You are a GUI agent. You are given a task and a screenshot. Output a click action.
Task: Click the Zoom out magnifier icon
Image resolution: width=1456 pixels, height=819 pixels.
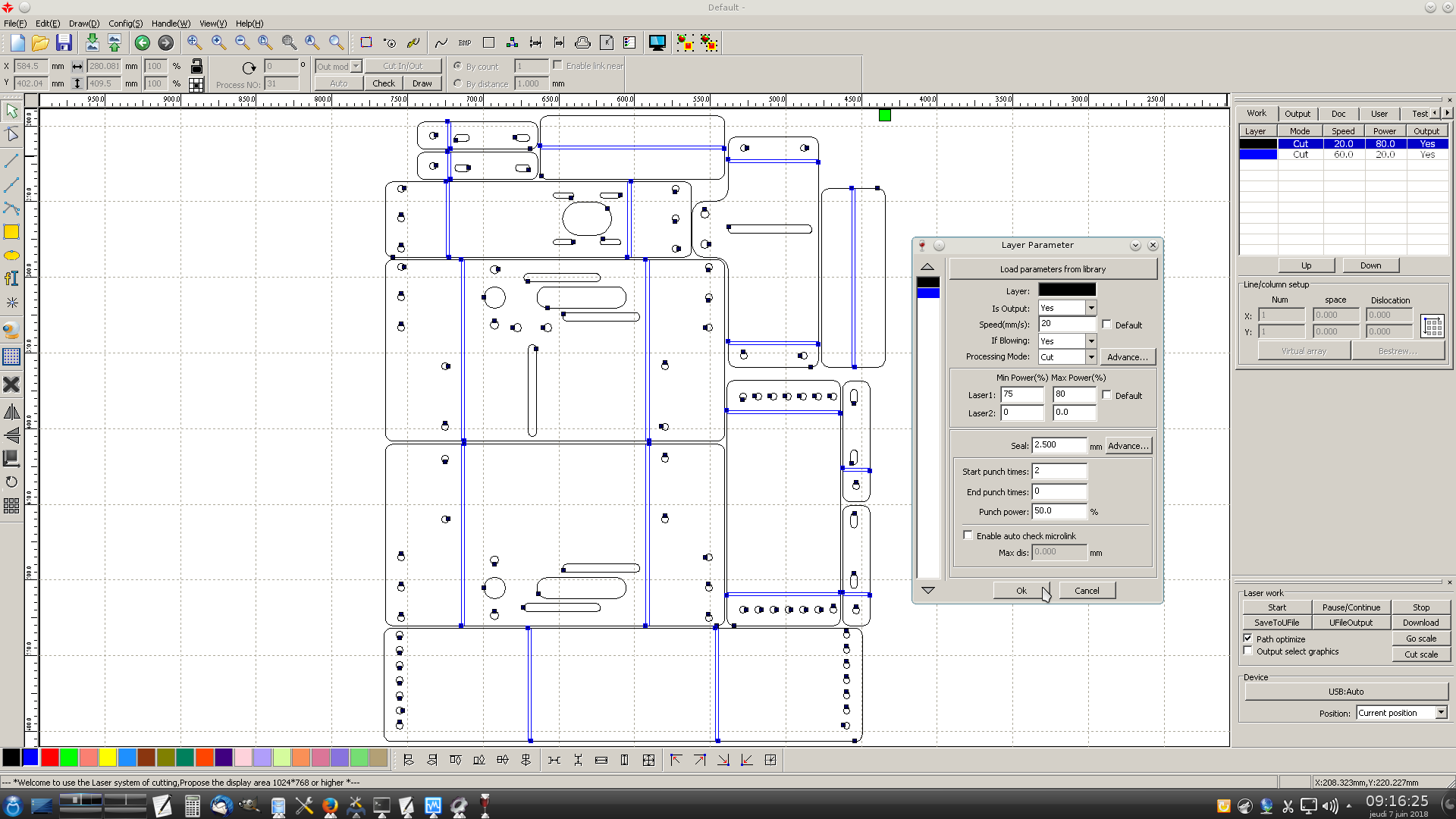click(x=242, y=43)
